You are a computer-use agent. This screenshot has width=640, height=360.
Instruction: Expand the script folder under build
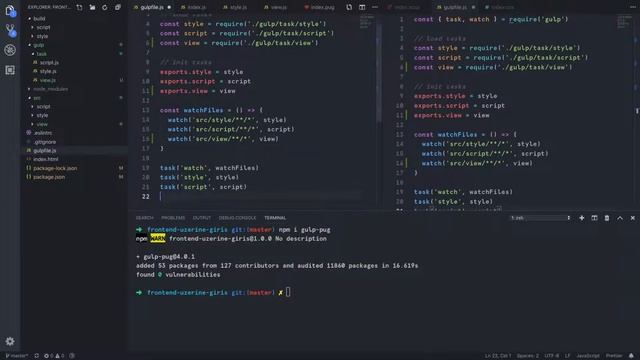tap(43, 27)
